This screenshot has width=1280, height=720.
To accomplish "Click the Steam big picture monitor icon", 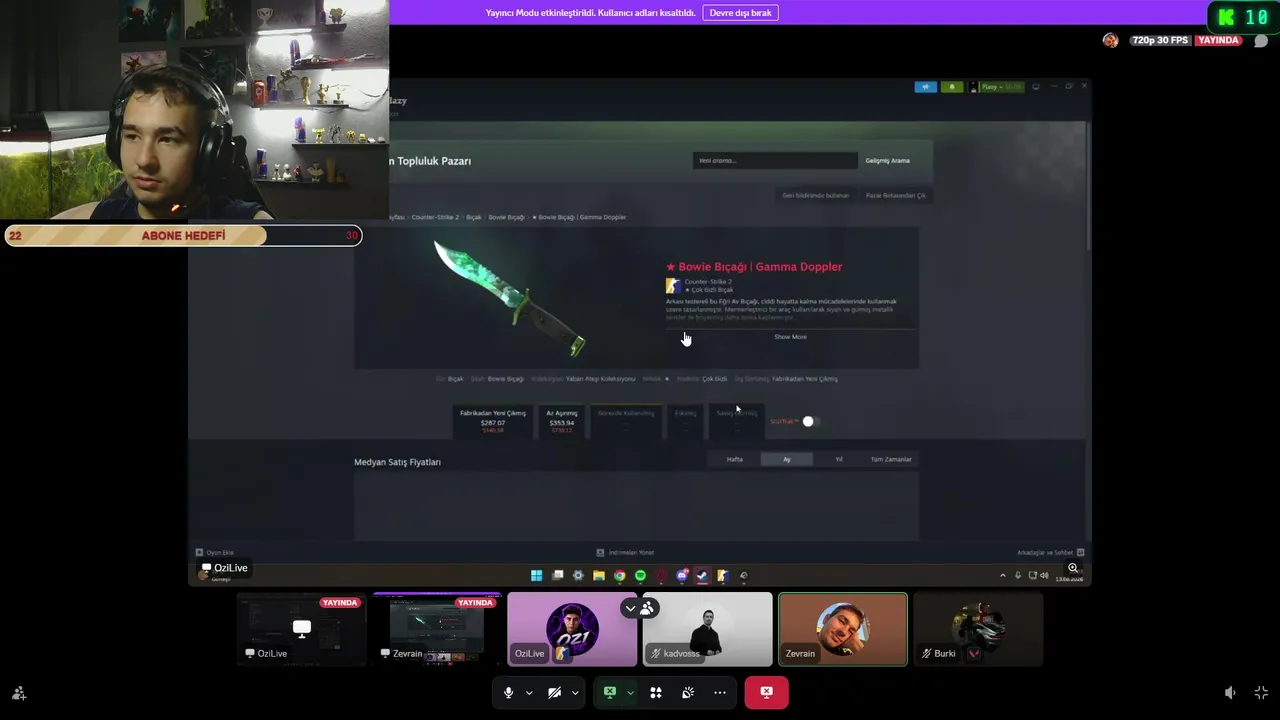I will [x=1036, y=87].
